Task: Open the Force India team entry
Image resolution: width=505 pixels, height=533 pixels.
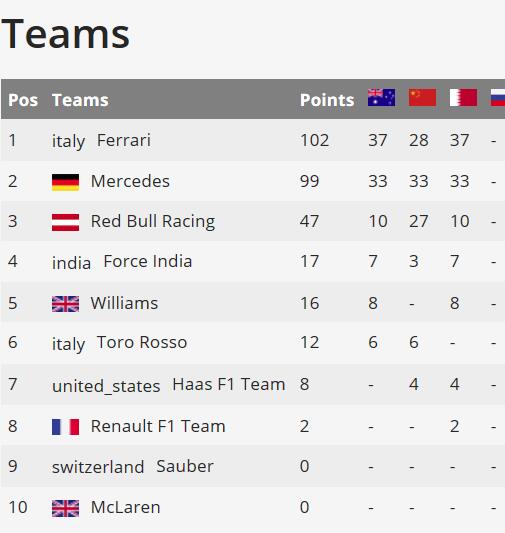Action: click(x=147, y=261)
